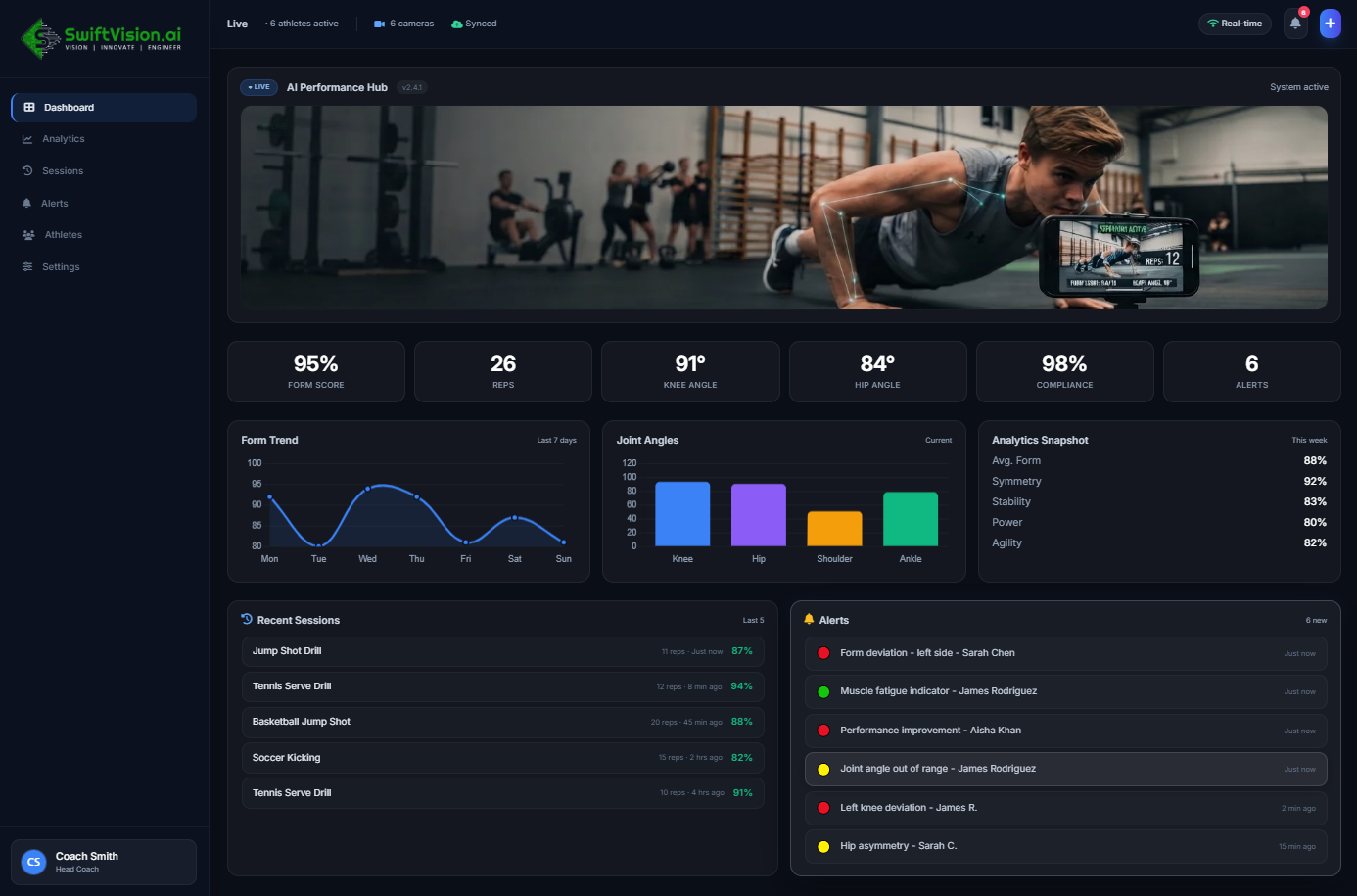The image size is (1357, 896).
Task: Go to Sessions in the sidebar
Action: pyautogui.click(x=104, y=171)
